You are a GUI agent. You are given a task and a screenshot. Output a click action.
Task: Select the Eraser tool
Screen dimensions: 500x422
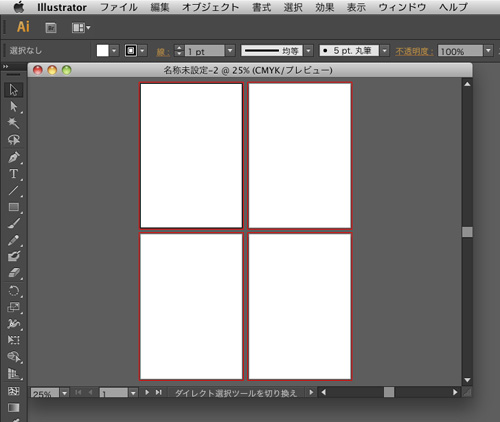[x=14, y=273]
